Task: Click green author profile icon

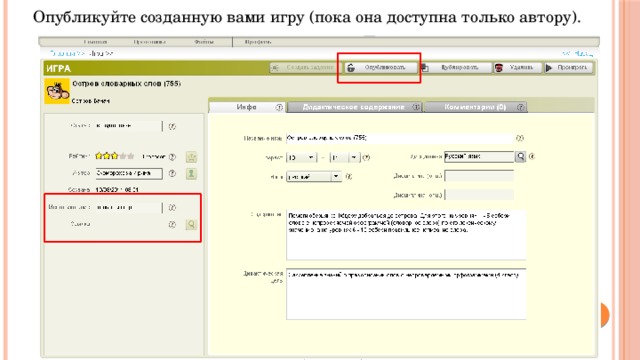Action: [x=191, y=174]
